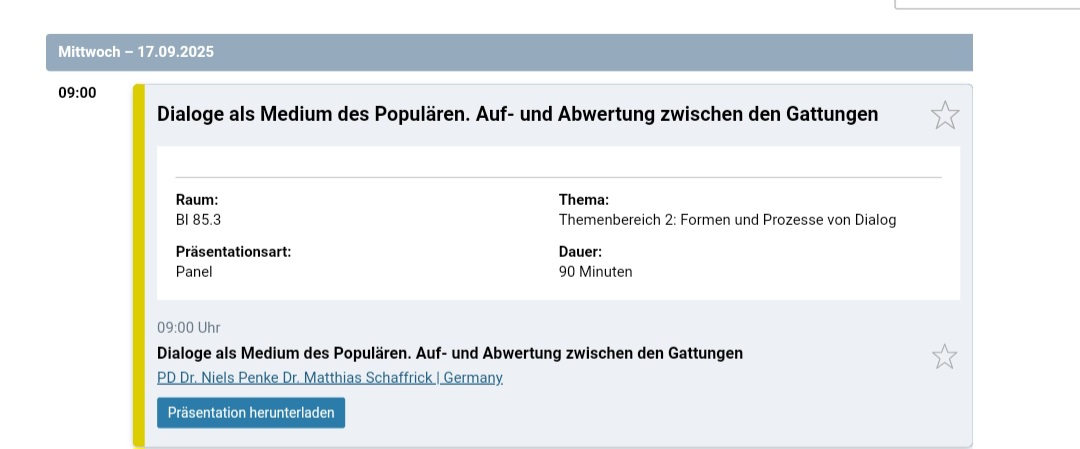Open the Niels Penke and Matthias Schaffrick link
Screen dimensions: 1080x449
pos(330,378)
